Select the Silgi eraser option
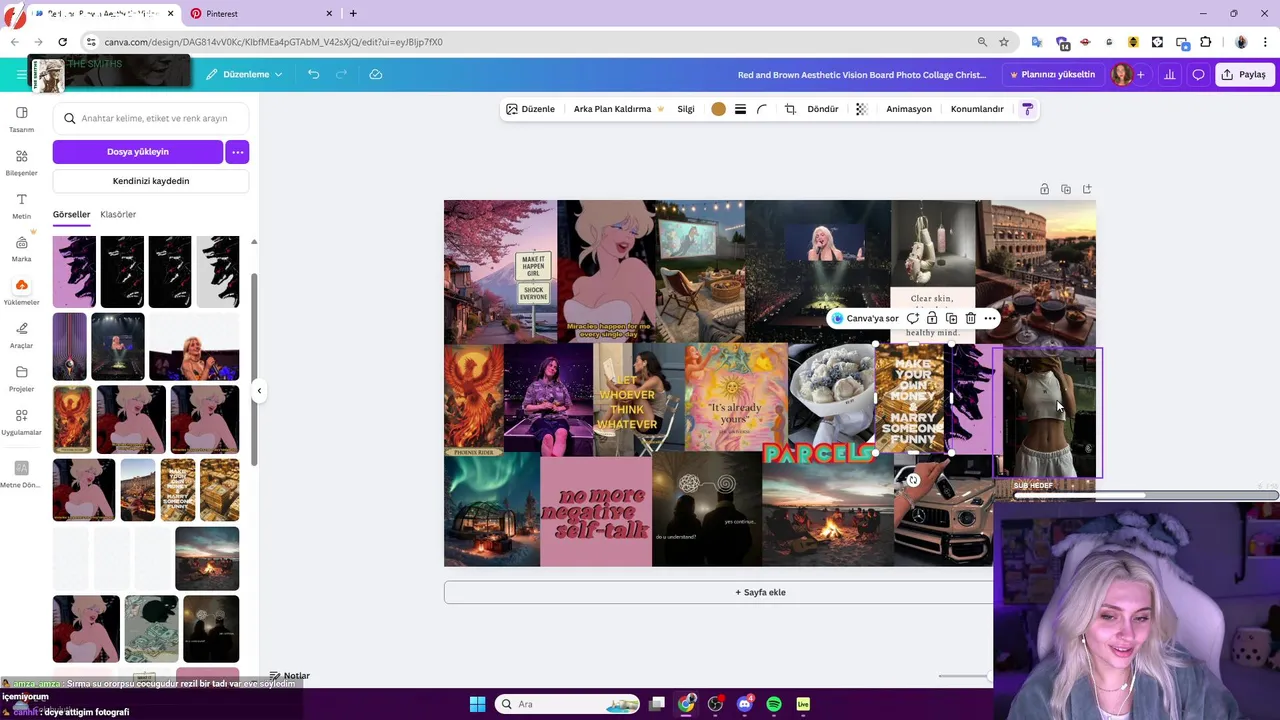The height and width of the screenshot is (720, 1280). 686,109
